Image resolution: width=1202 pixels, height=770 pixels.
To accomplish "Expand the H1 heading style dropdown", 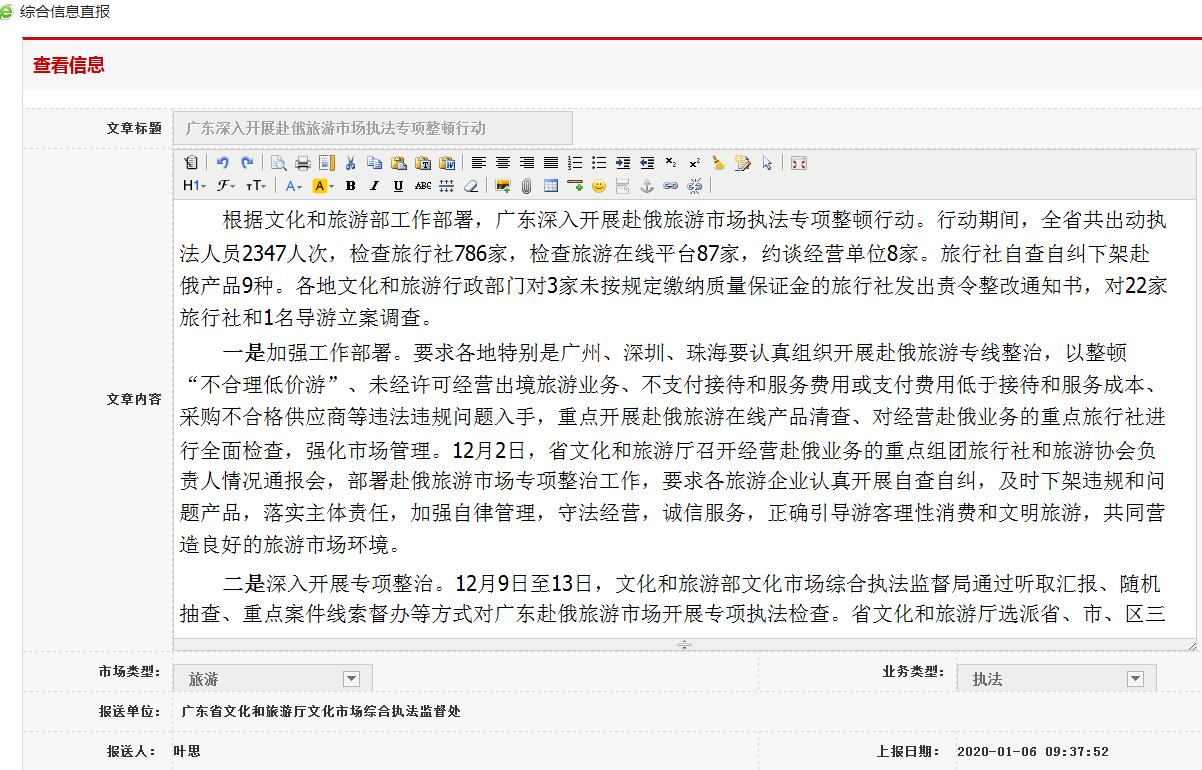I will click(x=192, y=186).
